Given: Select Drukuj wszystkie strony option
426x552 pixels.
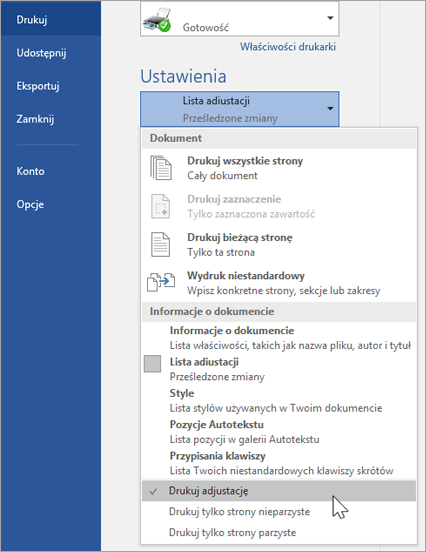Looking at the screenshot, I should 278,168.
